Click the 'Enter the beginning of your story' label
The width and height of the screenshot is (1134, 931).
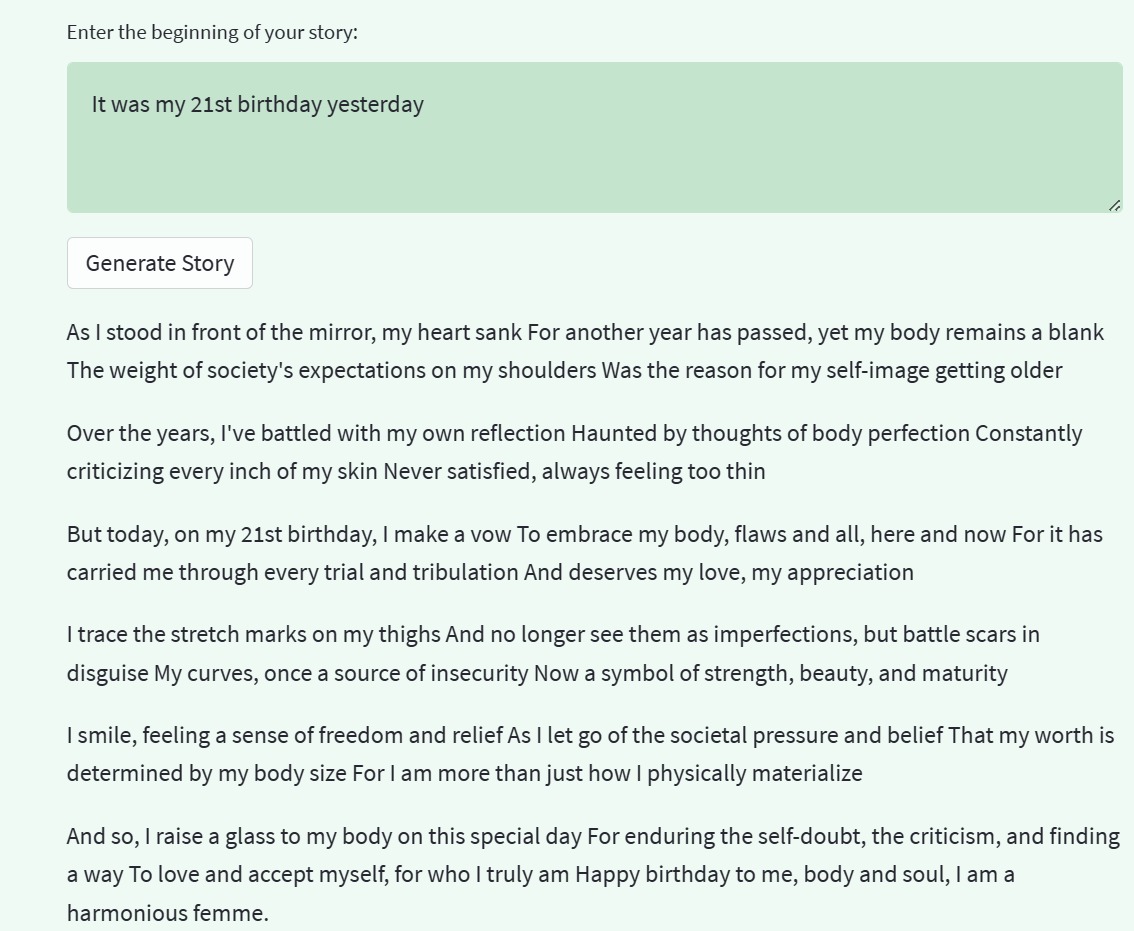pos(212,32)
